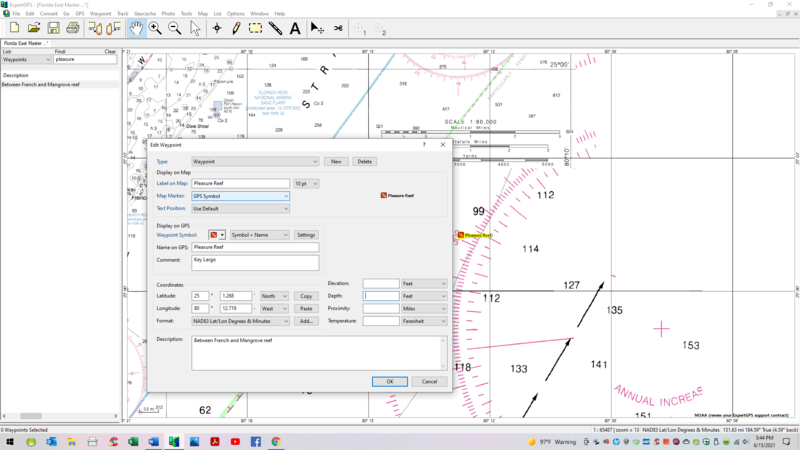The image size is (800, 450).
Task: Click the Zoom In magnifier tool
Action: click(155, 29)
